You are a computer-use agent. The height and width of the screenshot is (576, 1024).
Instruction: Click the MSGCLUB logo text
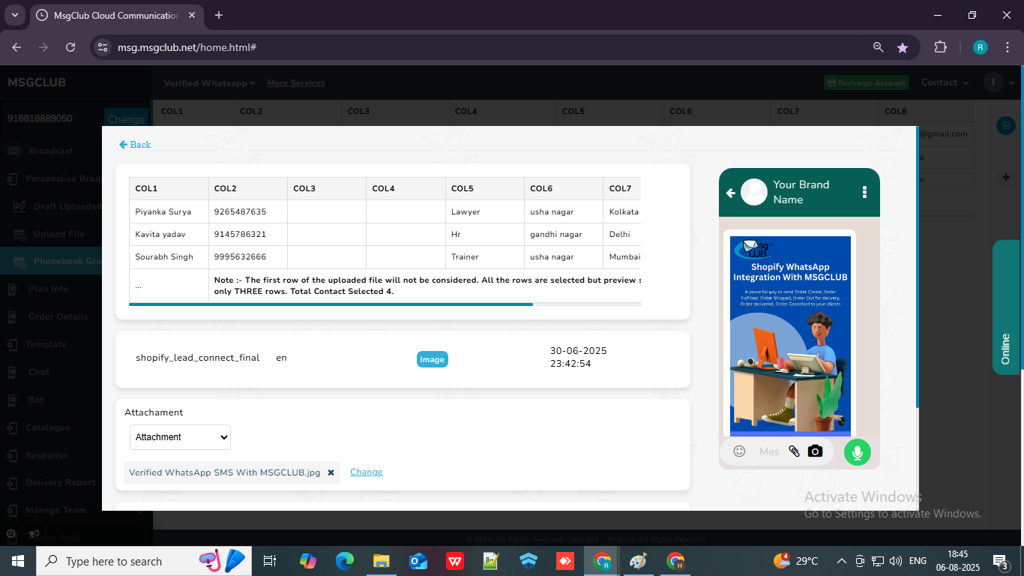(37, 82)
